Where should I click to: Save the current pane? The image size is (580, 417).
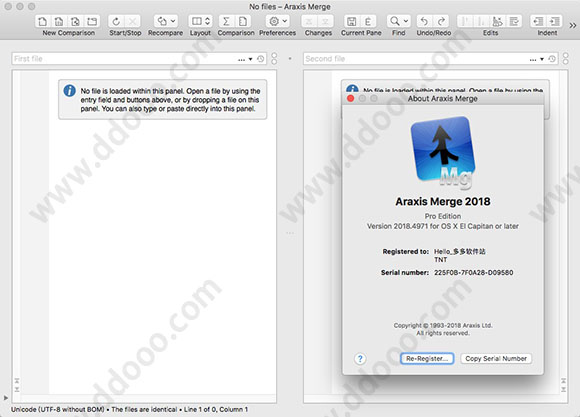pos(352,21)
